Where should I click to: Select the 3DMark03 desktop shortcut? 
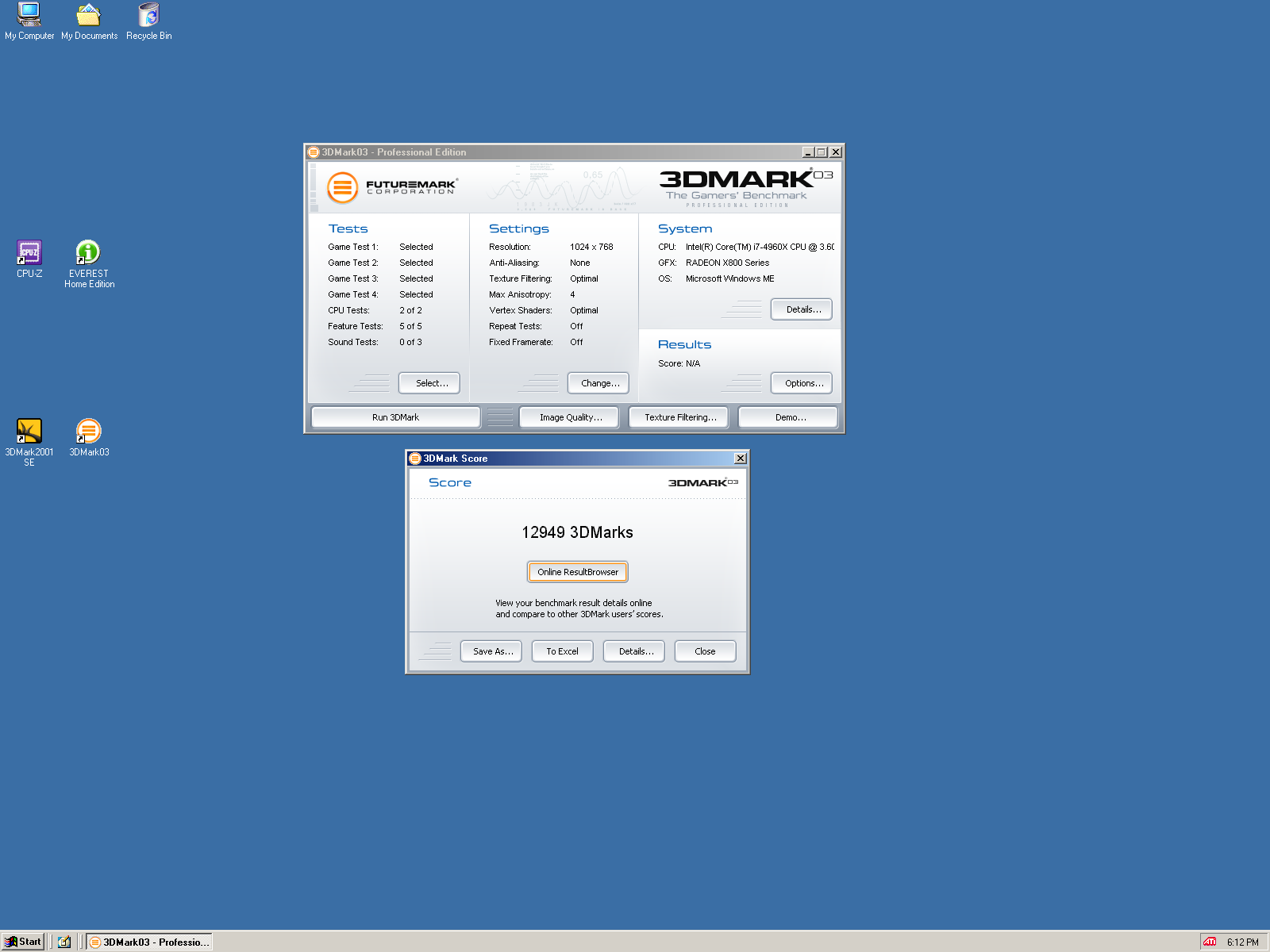pos(89,437)
